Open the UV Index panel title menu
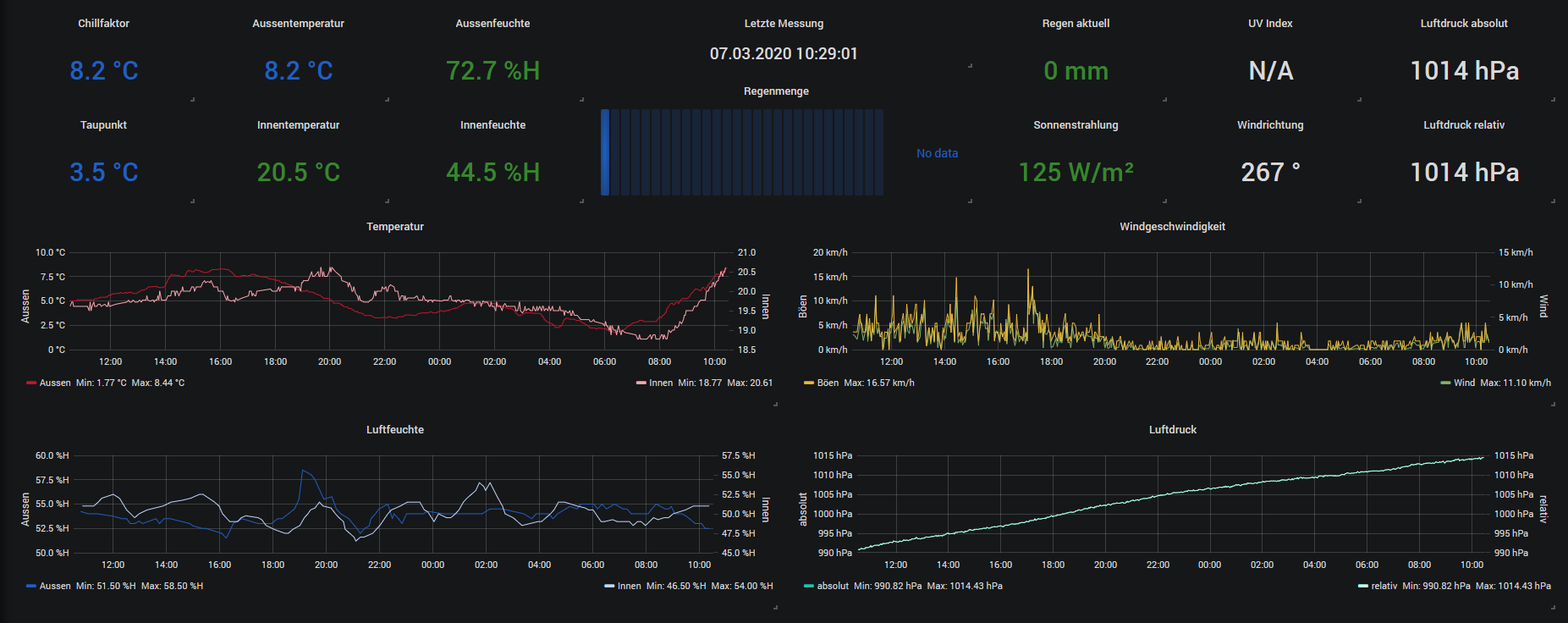Screen dimensions: 1568x623 pos(1270,24)
